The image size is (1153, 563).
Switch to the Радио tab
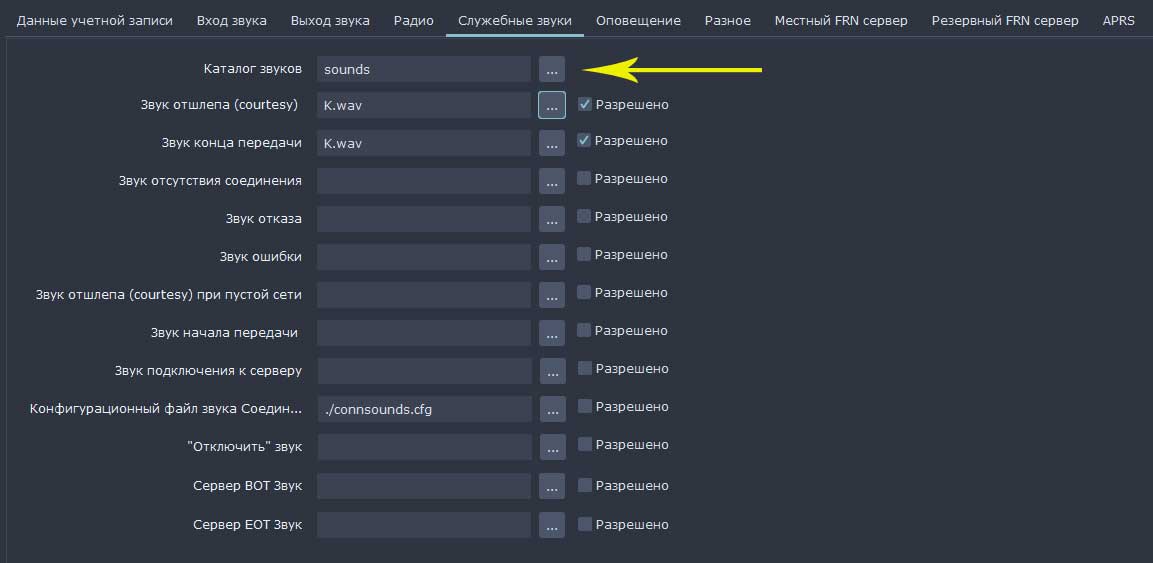point(413,20)
